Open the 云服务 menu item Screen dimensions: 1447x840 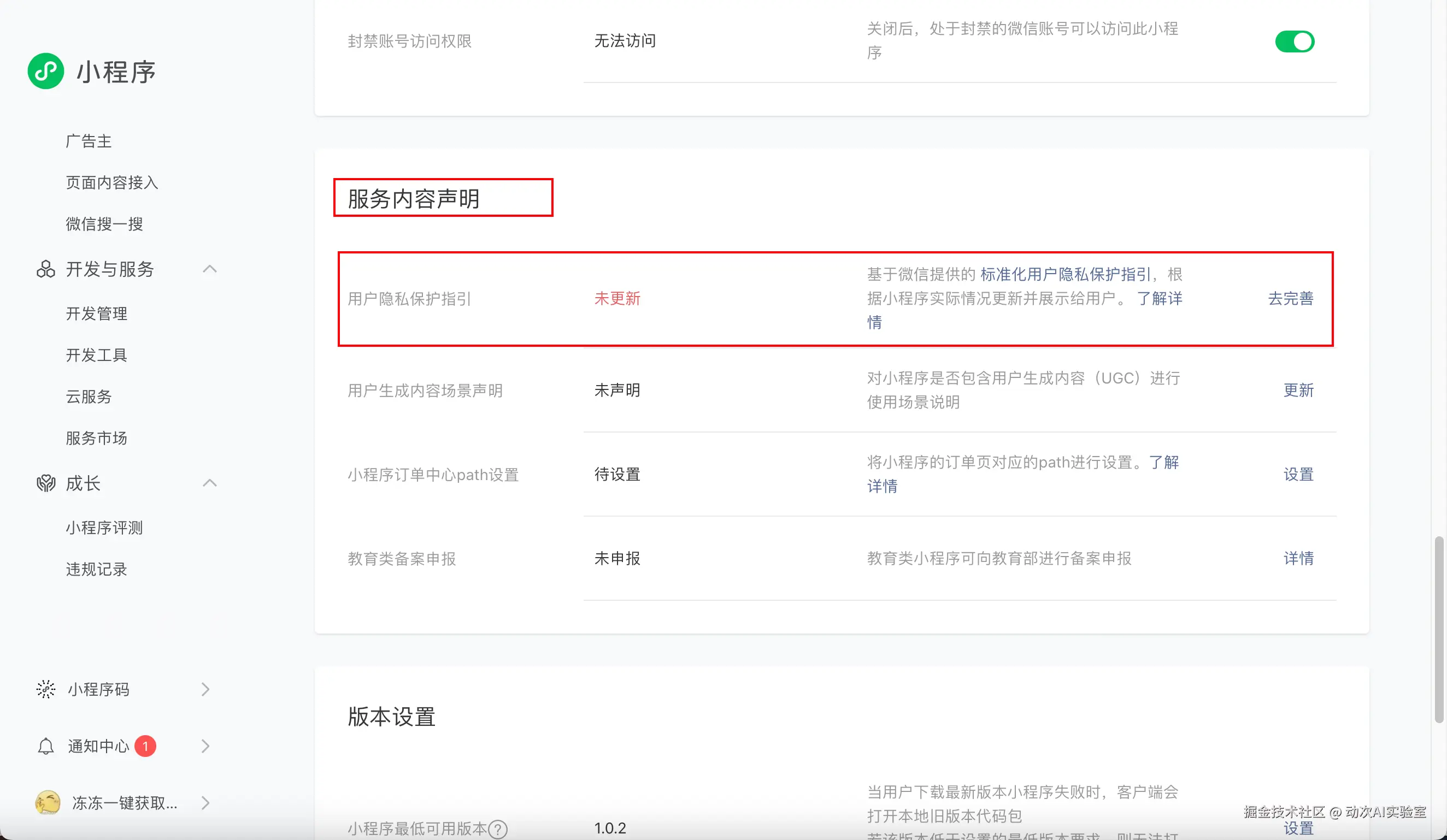click(x=89, y=397)
